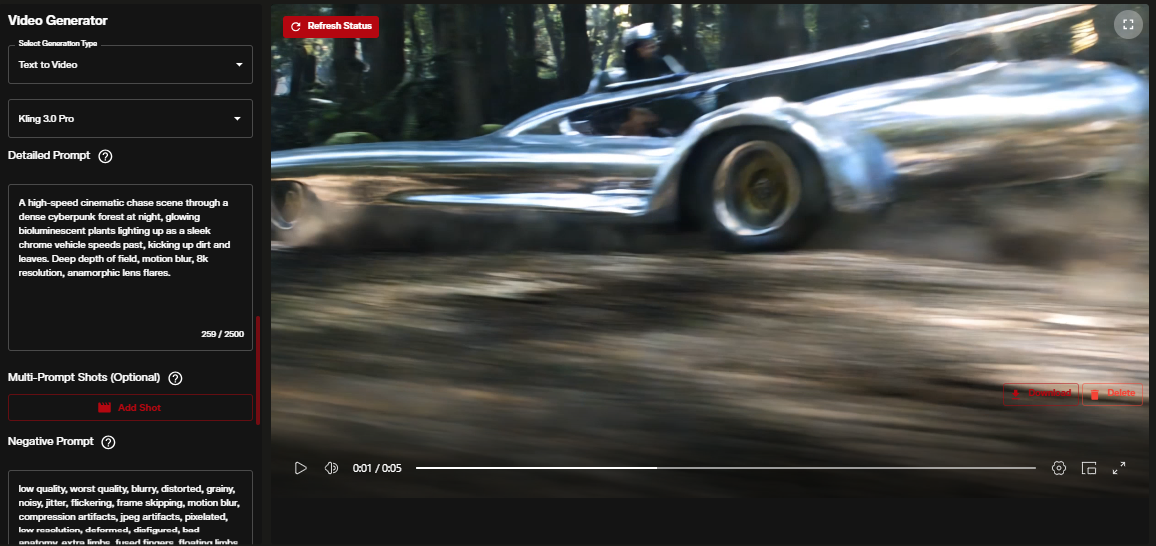This screenshot has height=546, width=1156.
Task: Click into the Detailed Prompt text area
Action: click(x=130, y=267)
